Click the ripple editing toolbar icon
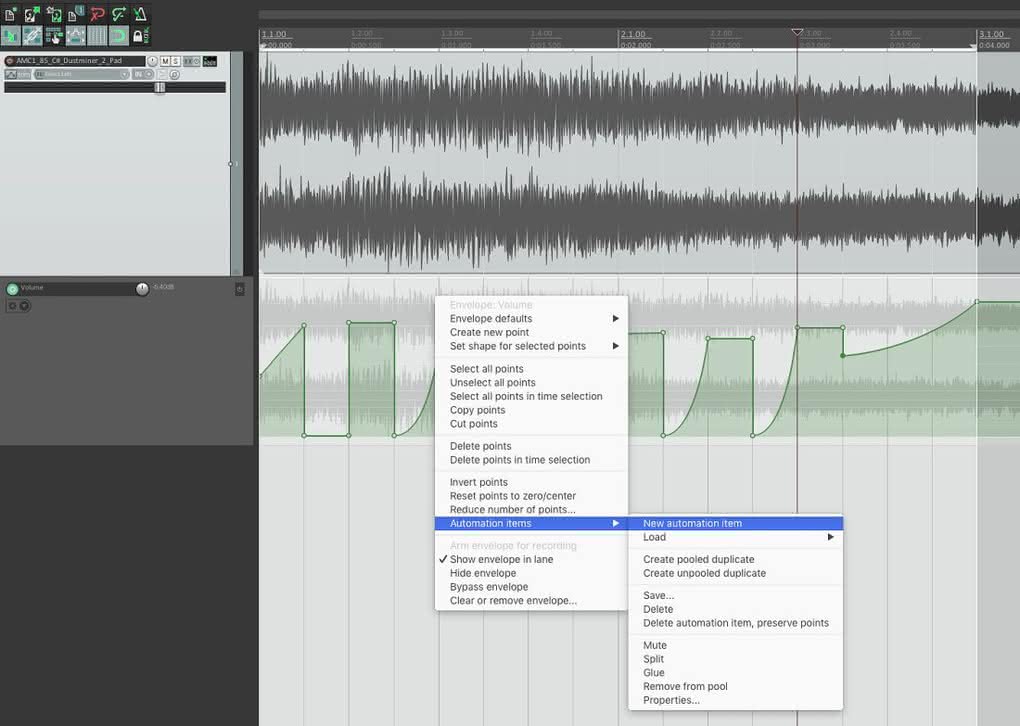The height and width of the screenshot is (726, 1020). point(53,36)
